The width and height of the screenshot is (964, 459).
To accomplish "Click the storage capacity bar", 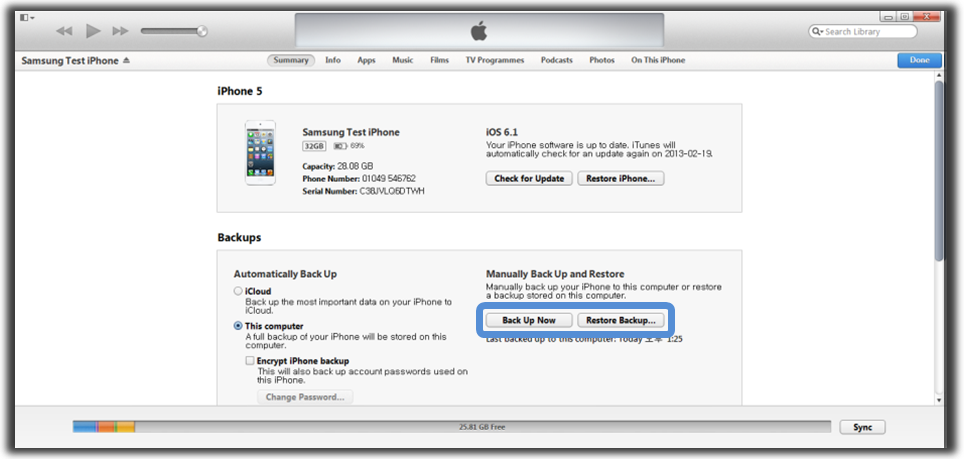I will coord(452,426).
